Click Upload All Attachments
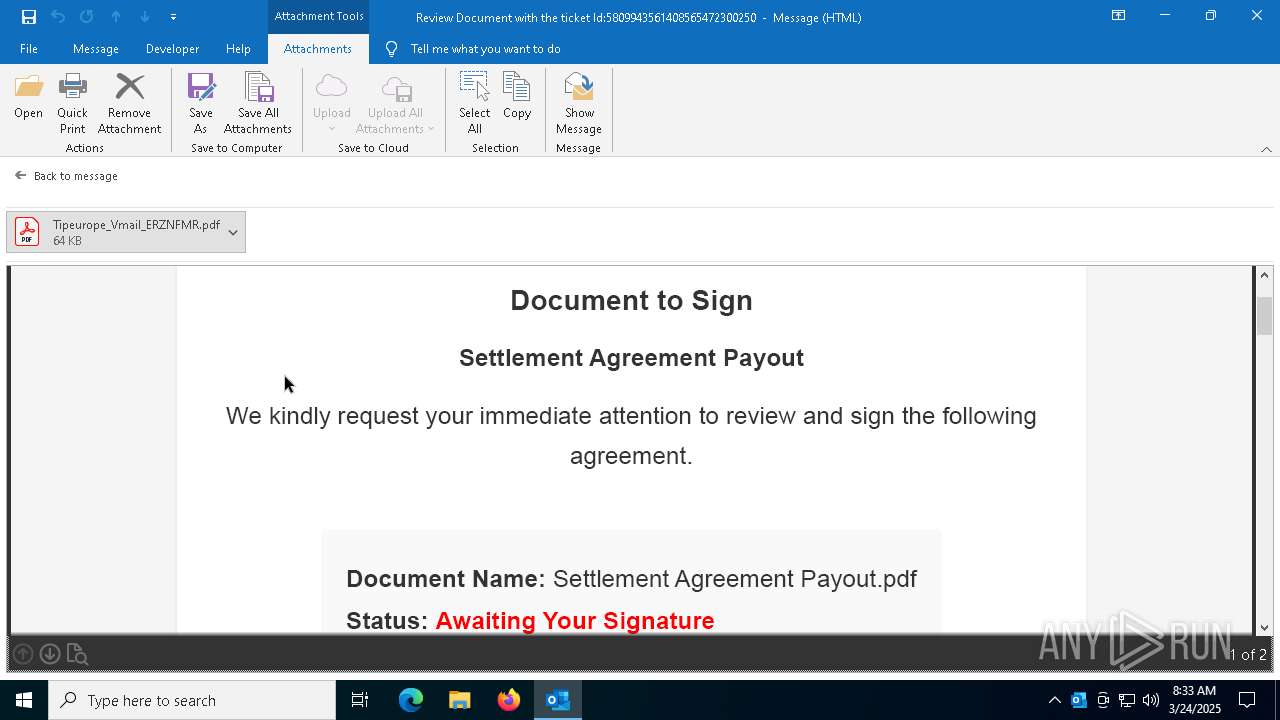This screenshot has height=720, width=1280. click(395, 103)
